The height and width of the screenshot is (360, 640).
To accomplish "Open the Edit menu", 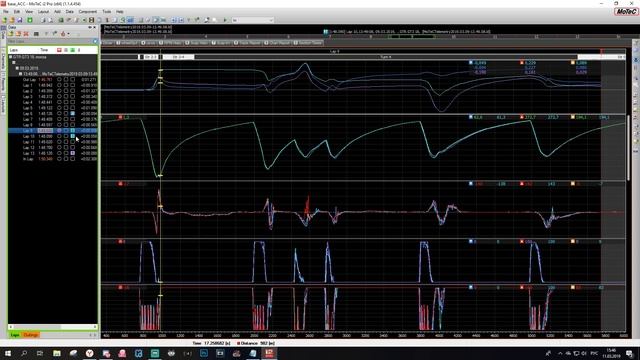I will 17,12.
